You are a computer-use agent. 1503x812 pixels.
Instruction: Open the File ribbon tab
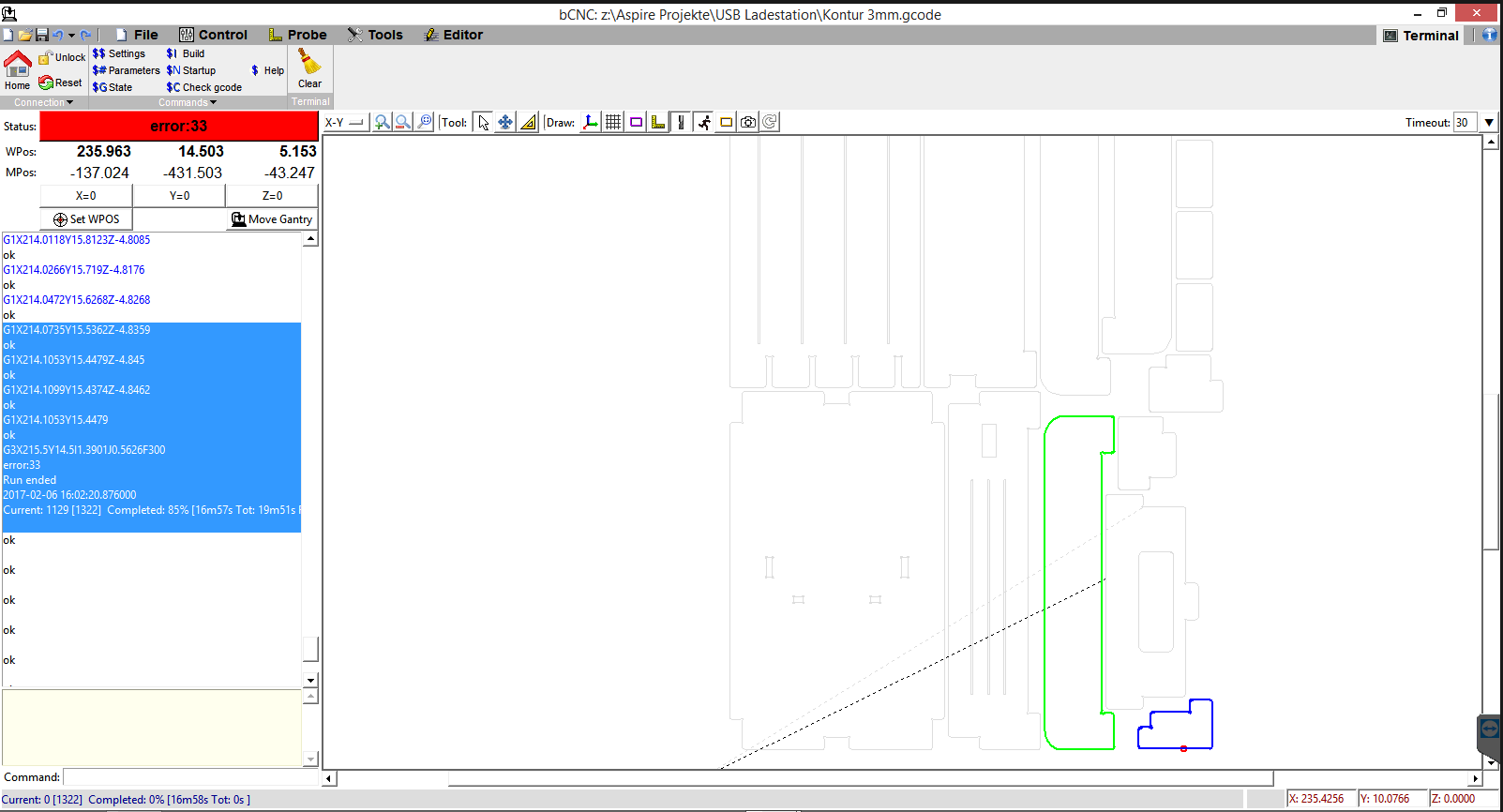(x=137, y=35)
